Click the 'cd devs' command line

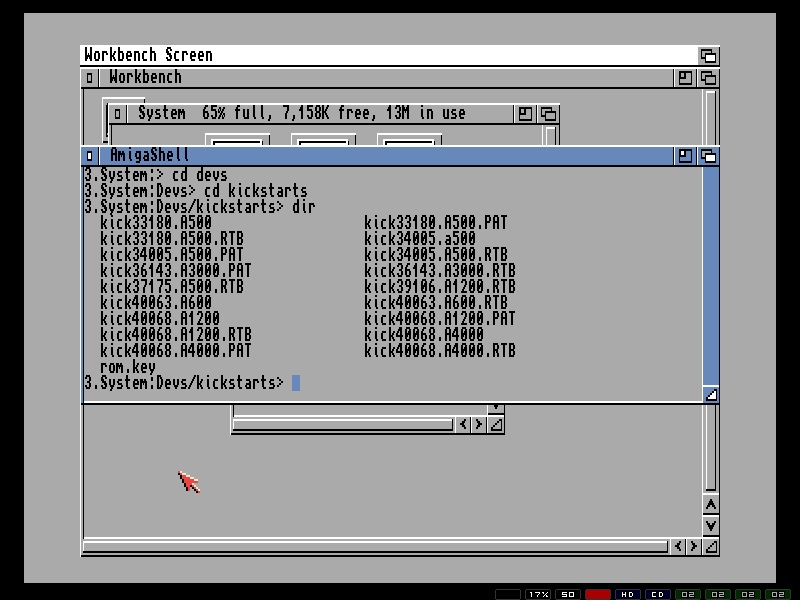[156, 175]
